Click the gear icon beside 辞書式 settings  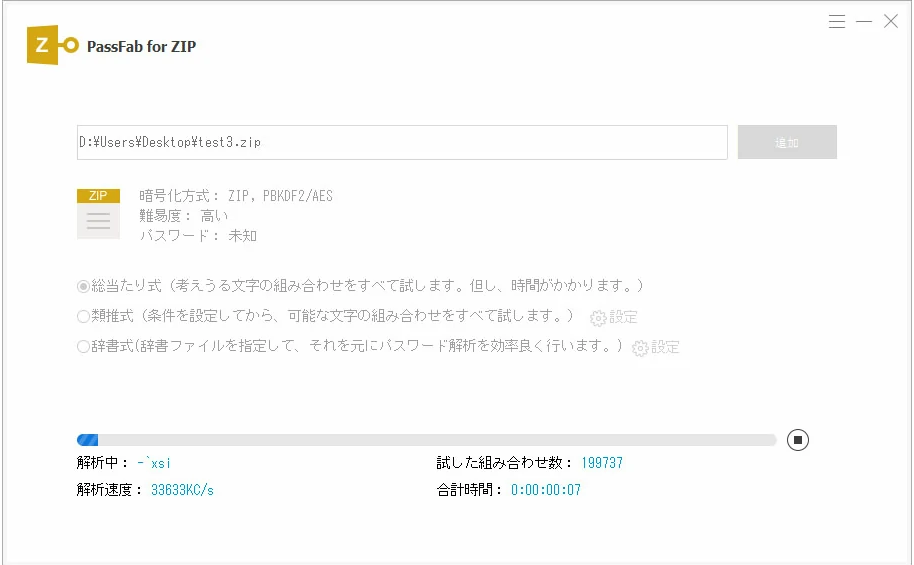click(x=640, y=348)
